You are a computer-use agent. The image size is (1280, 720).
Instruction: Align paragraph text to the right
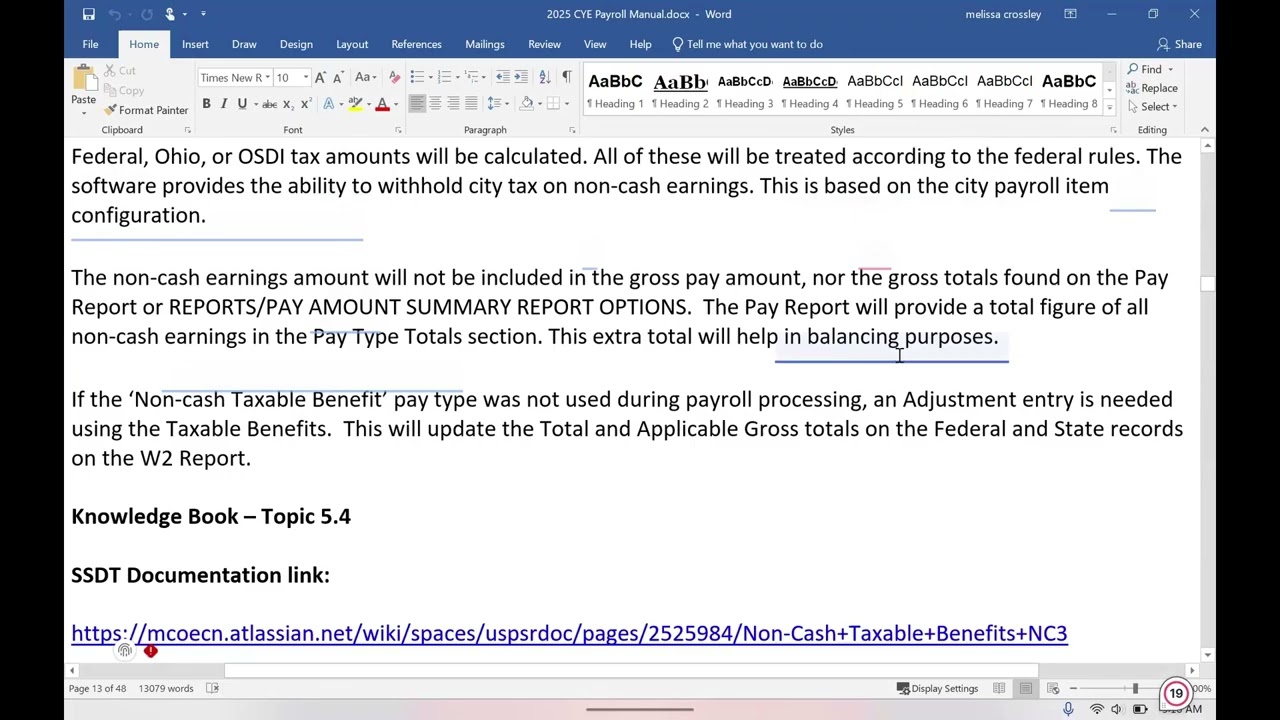coord(453,104)
